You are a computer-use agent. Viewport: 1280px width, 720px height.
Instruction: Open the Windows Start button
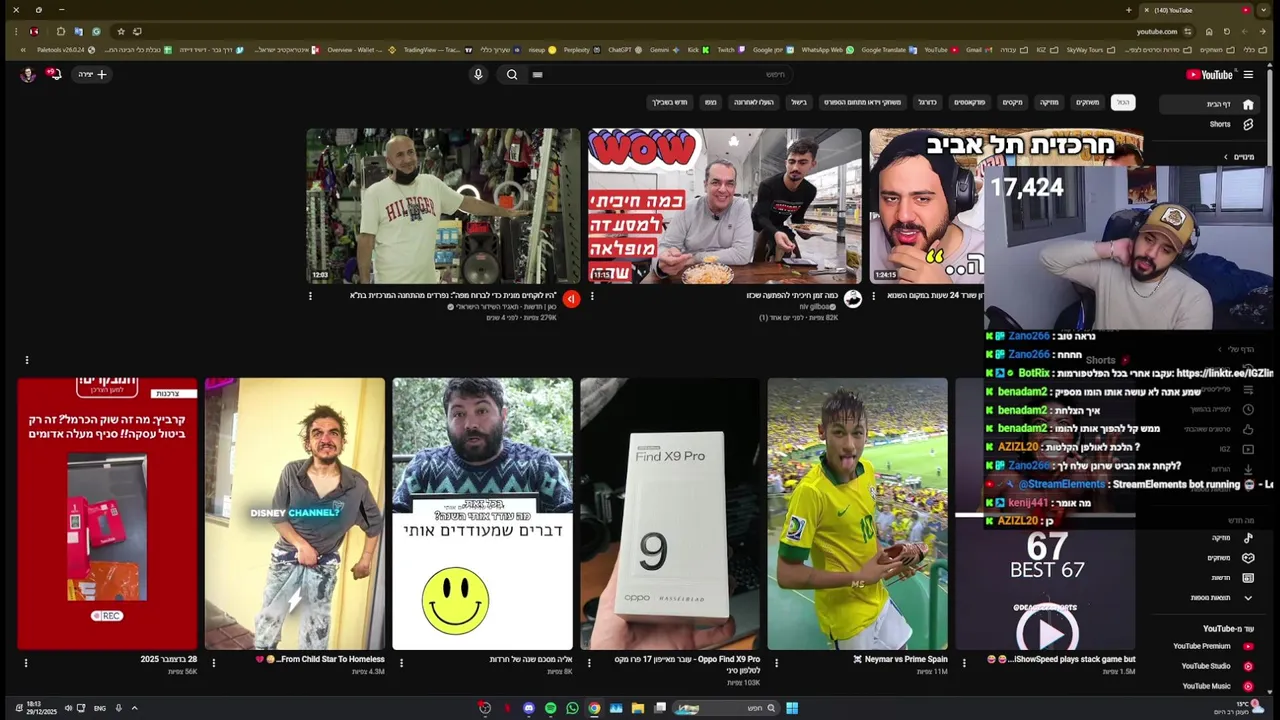click(792, 708)
